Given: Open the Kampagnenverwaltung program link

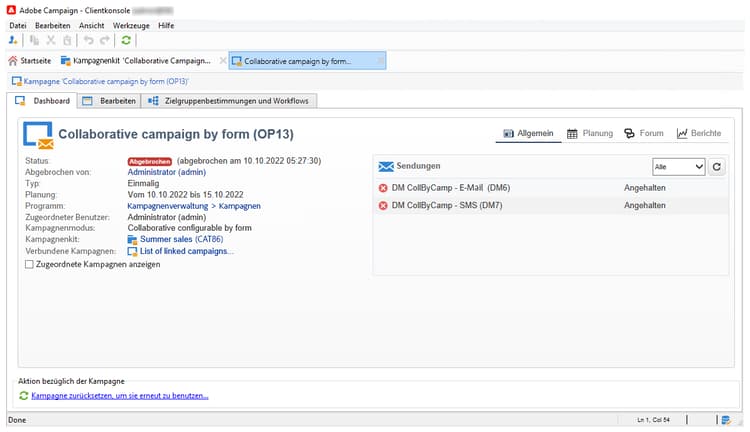Looking at the screenshot, I should [167, 206].
